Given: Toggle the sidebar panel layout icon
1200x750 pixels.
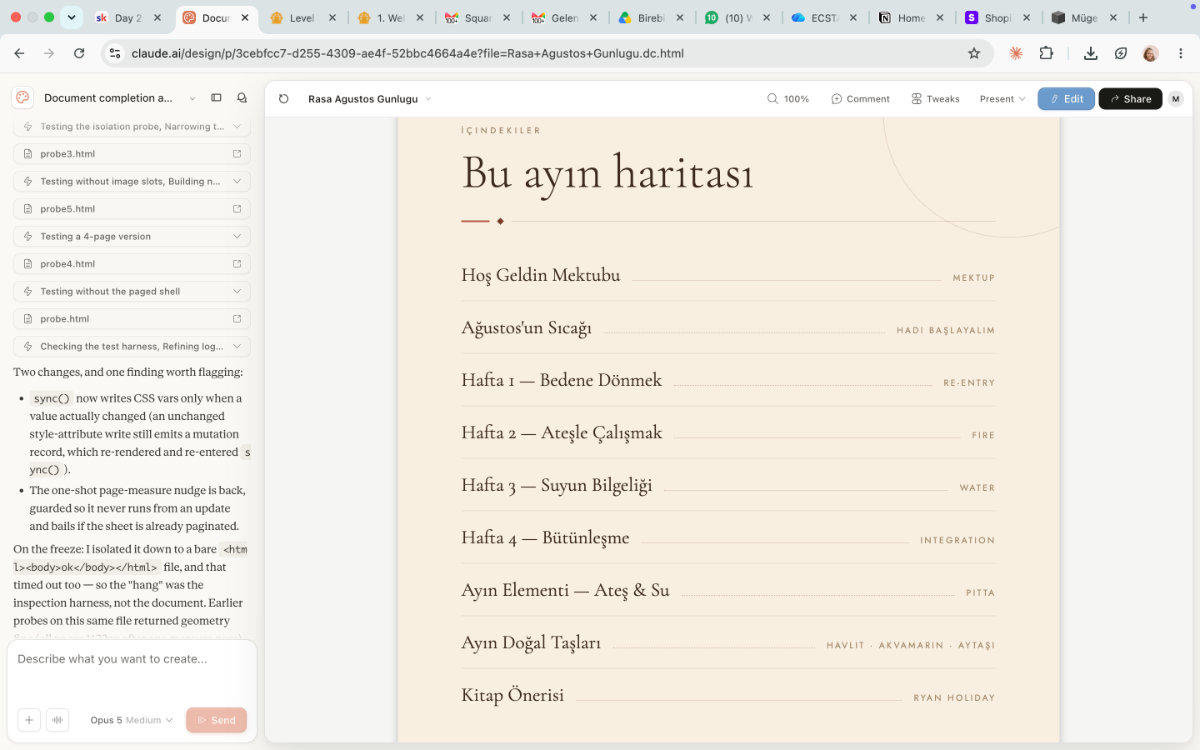Looking at the screenshot, I should click(x=216, y=98).
